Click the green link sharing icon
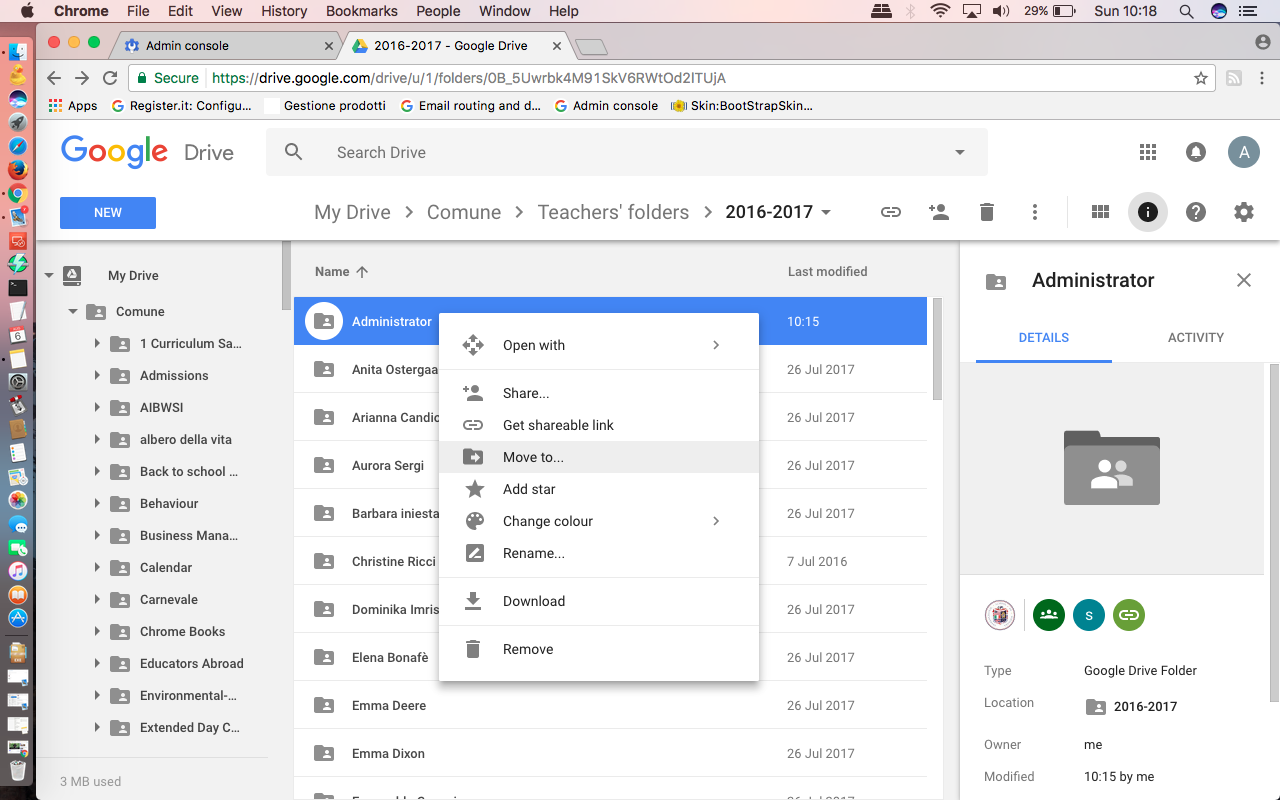This screenshot has width=1280, height=800. (x=1128, y=615)
